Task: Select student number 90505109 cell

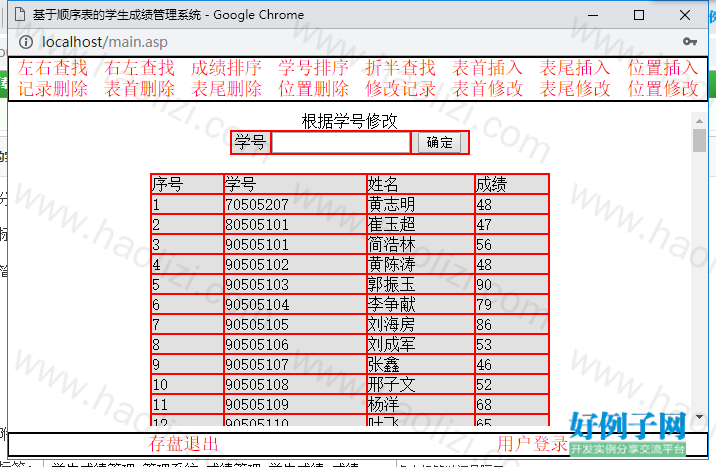Action: click(x=295, y=404)
